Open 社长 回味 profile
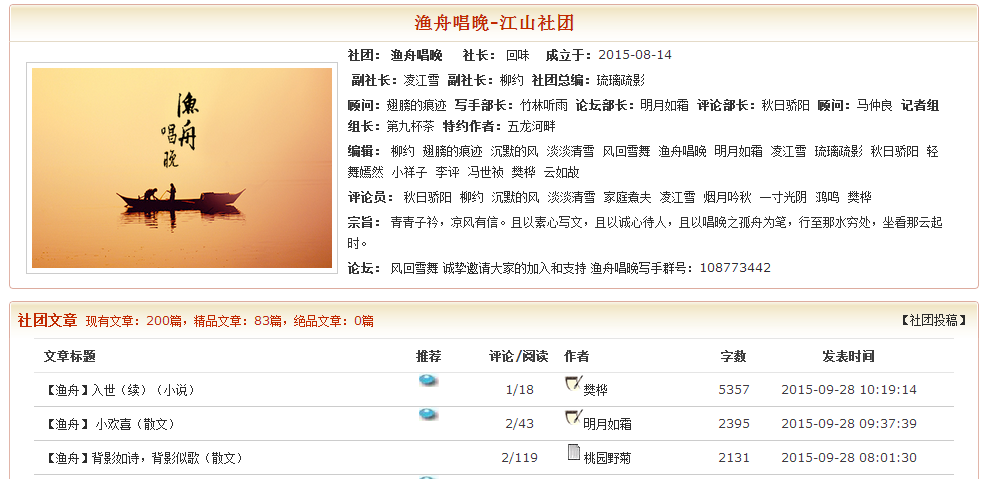This screenshot has height=479, width=987. [x=517, y=55]
